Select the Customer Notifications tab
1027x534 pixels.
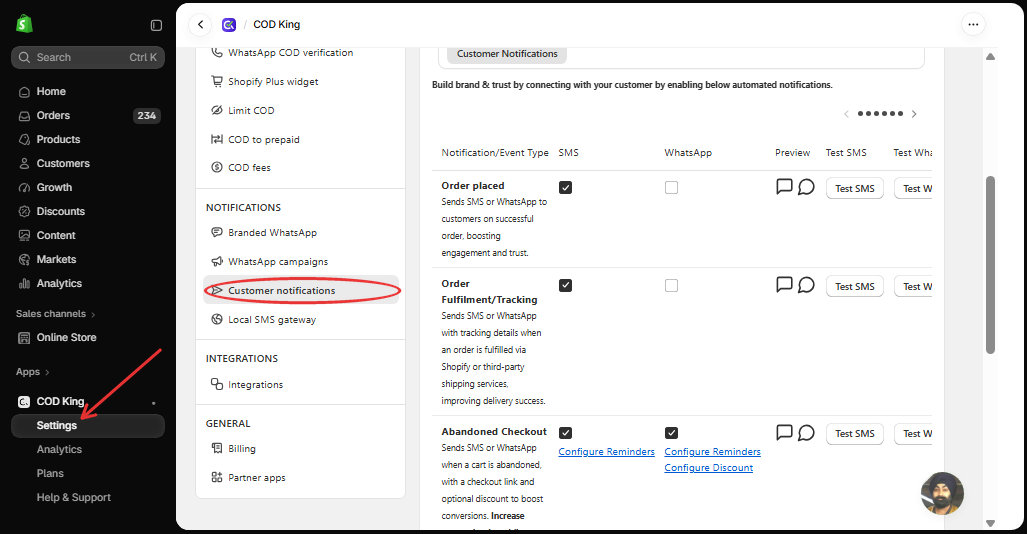click(x=507, y=54)
